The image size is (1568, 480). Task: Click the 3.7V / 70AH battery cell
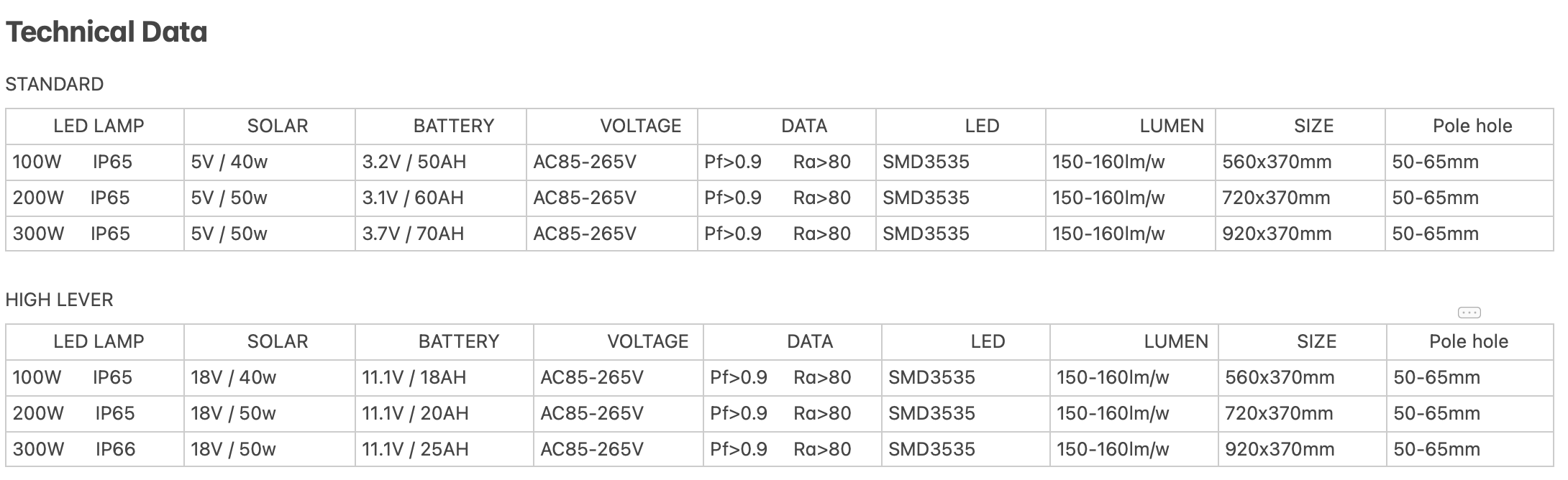pyautogui.click(x=413, y=234)
